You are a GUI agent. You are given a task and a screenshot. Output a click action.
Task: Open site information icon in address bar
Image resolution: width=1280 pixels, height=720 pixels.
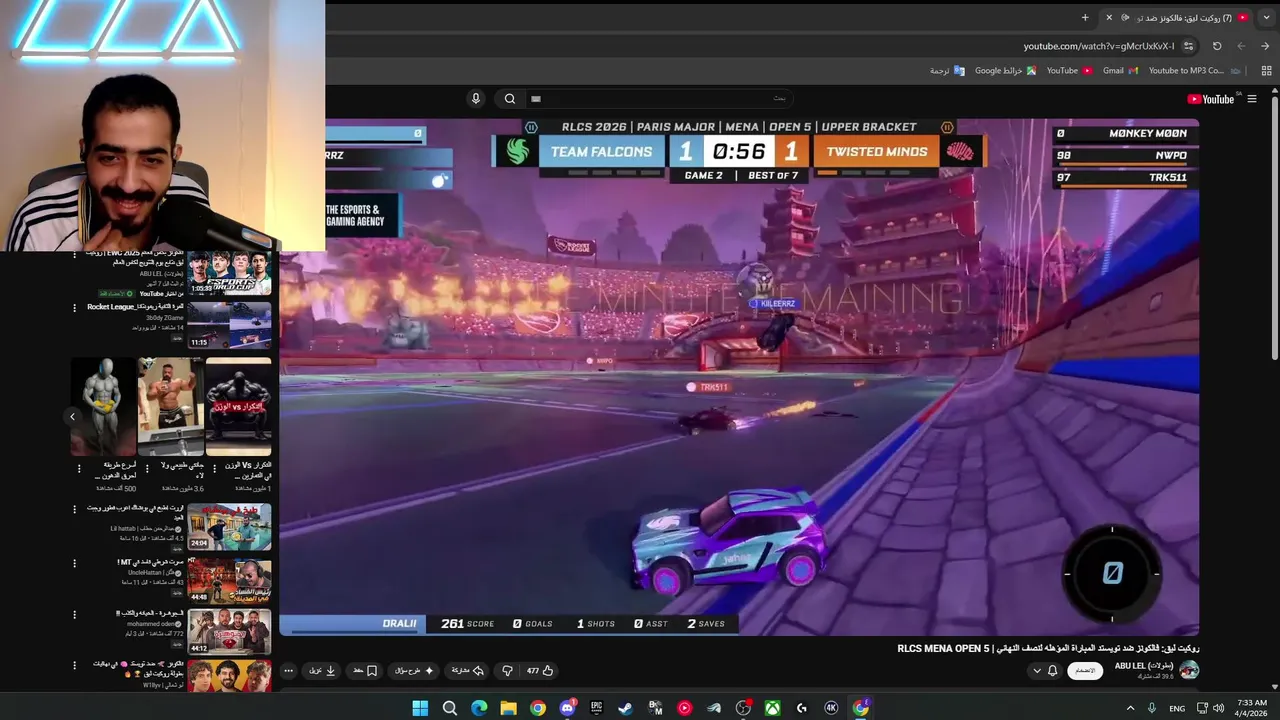click(1188, 46)
